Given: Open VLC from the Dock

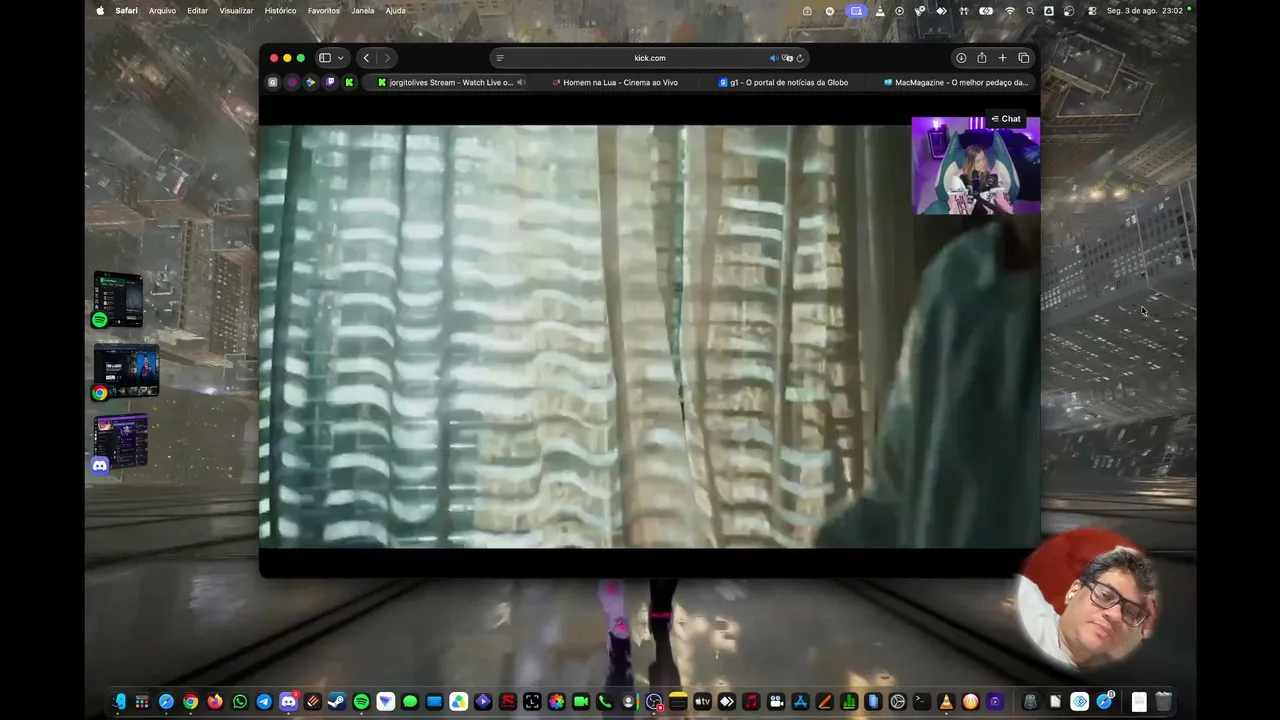Looking at the screenshot, I should pos(946,702).
